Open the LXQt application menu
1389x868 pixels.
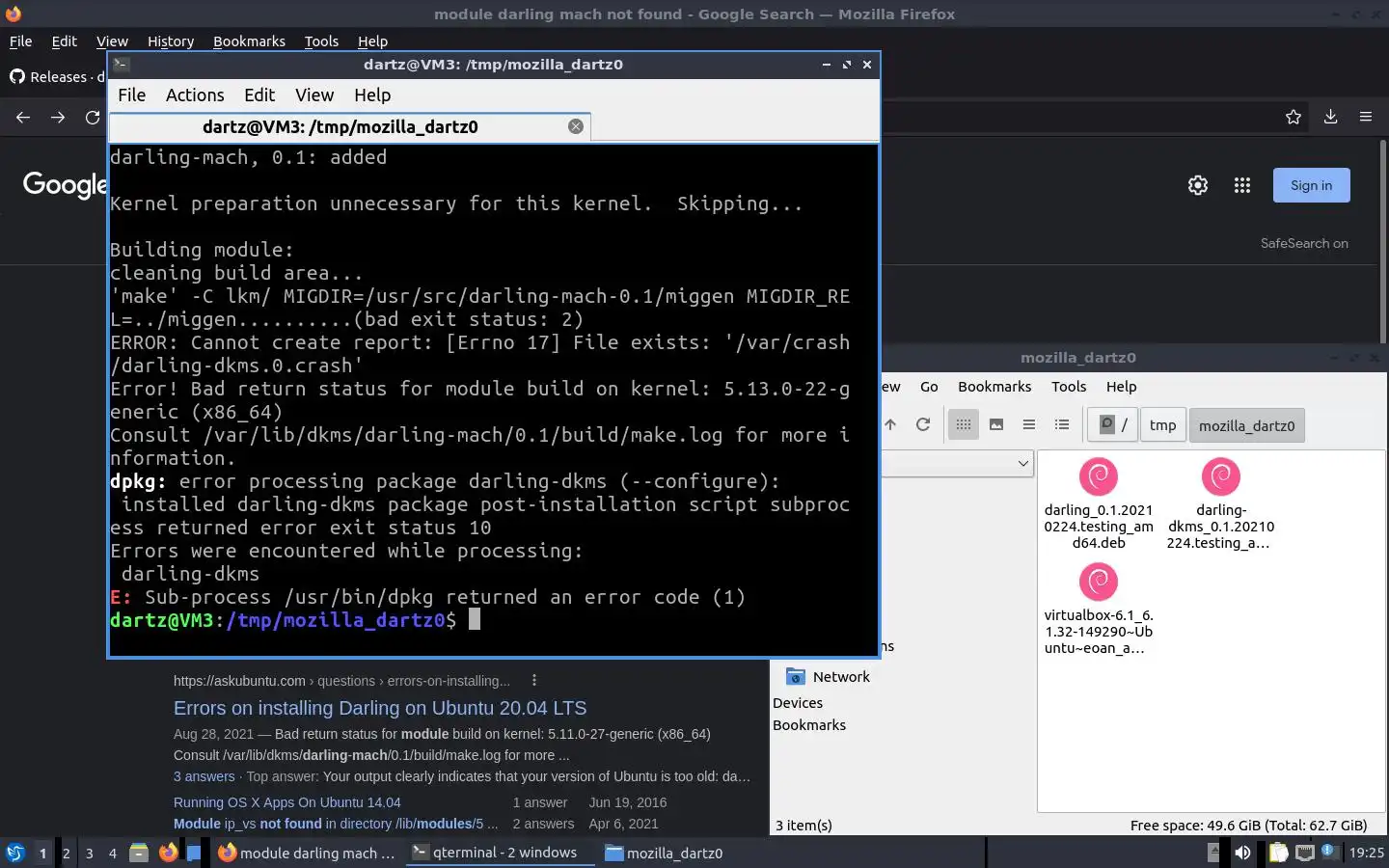coord(14,853)
